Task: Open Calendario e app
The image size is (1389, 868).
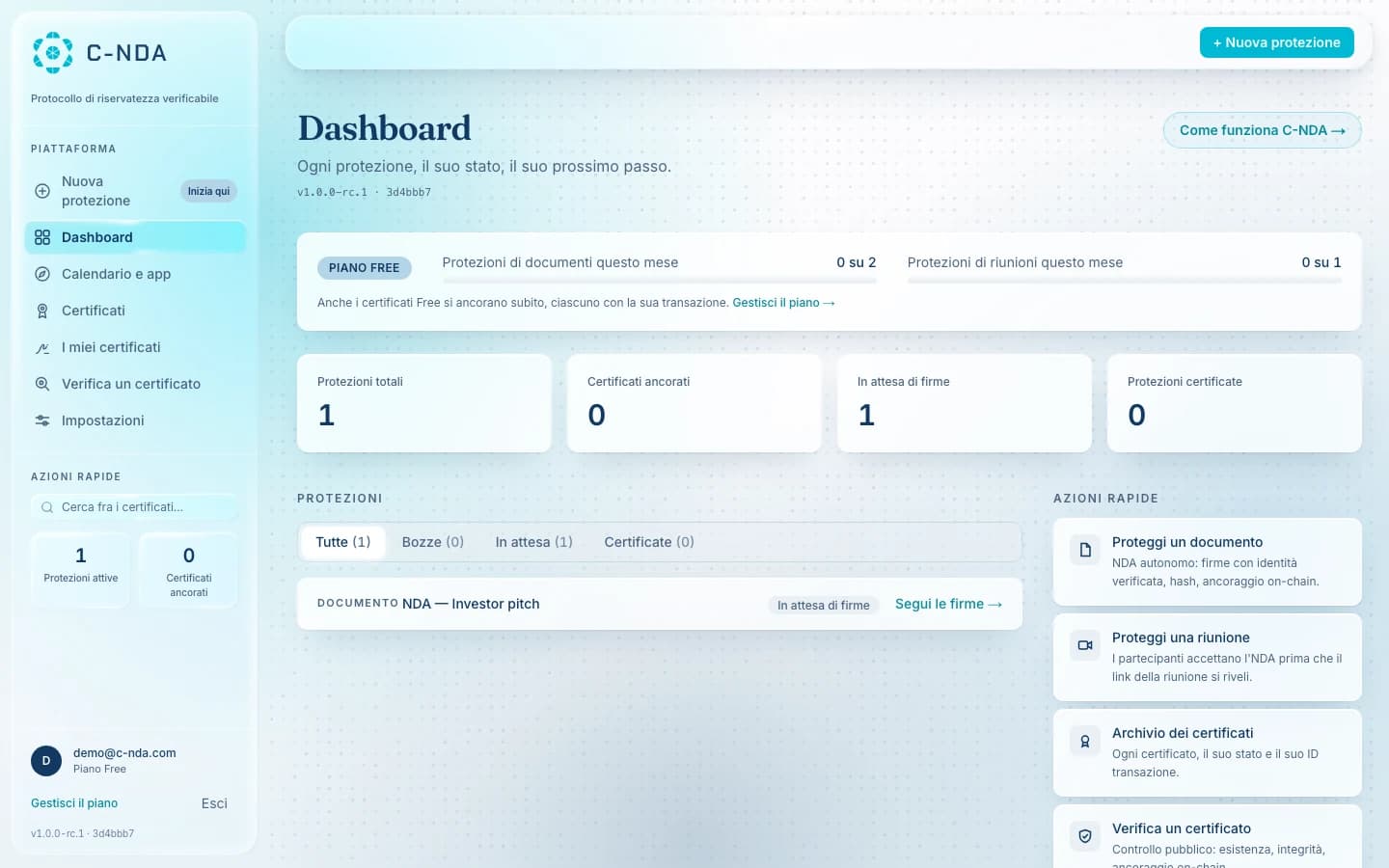Action: coord(135,274)
